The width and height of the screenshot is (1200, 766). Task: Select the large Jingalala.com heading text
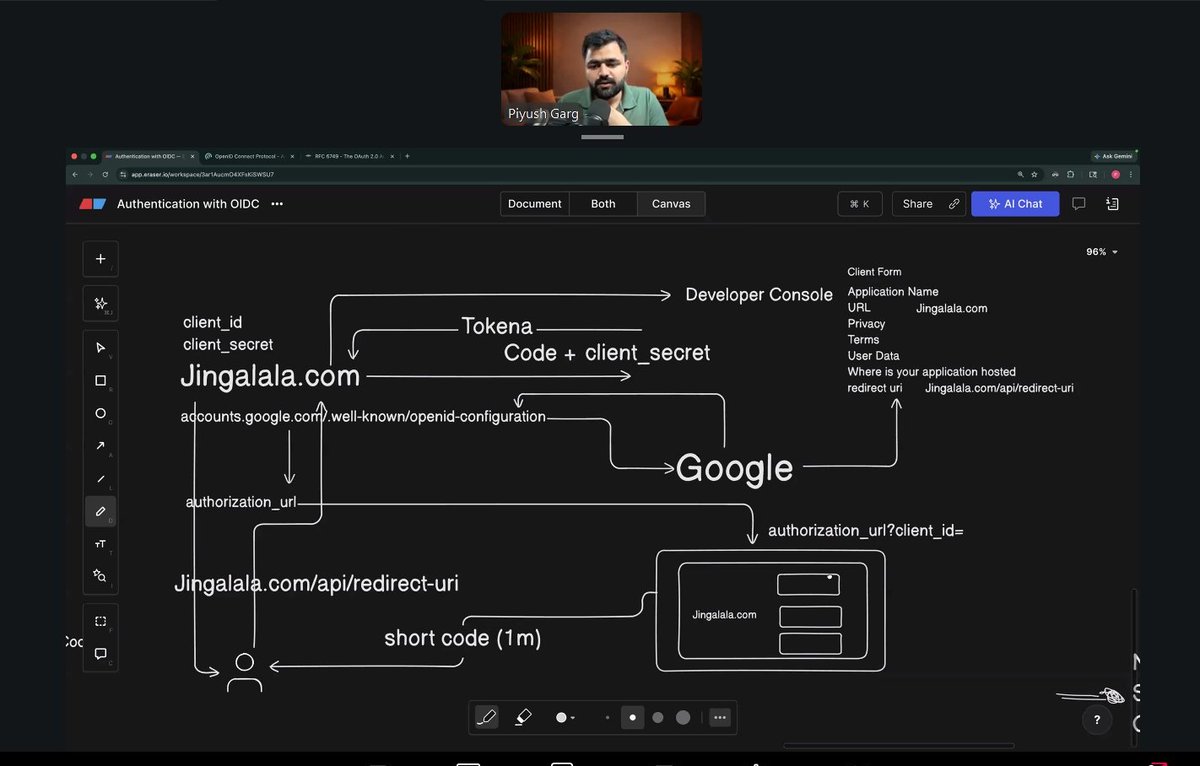click(x=270, y=376)
